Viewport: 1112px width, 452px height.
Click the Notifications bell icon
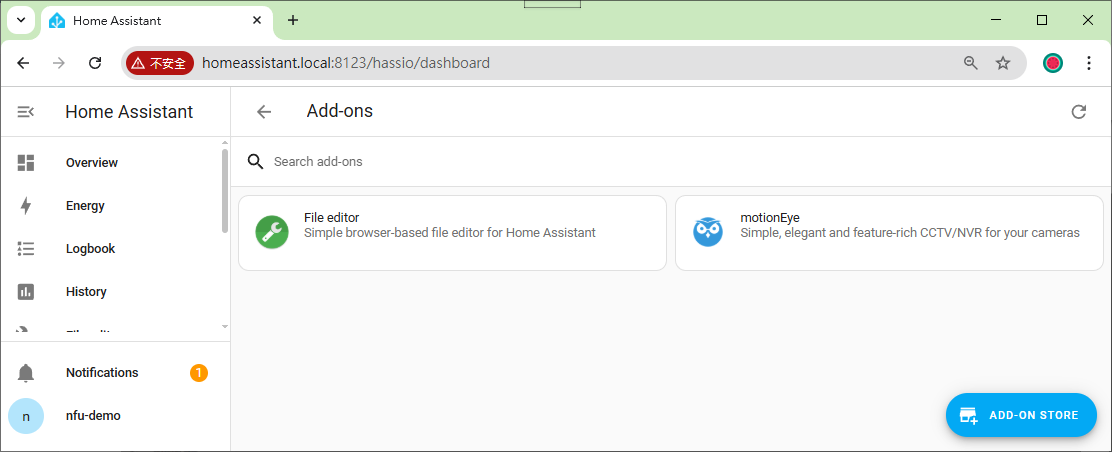(26, 373)
